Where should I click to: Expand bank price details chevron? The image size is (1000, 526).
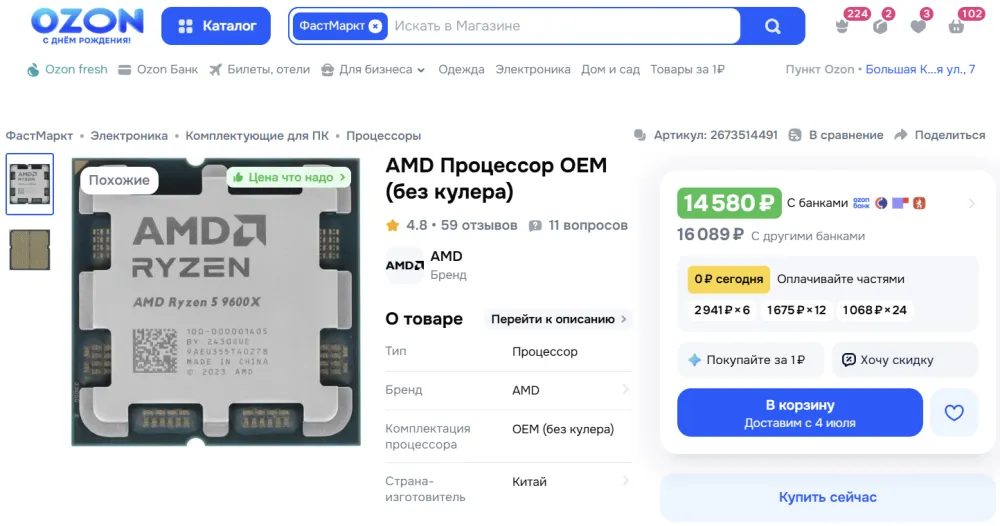click(972, 203)
